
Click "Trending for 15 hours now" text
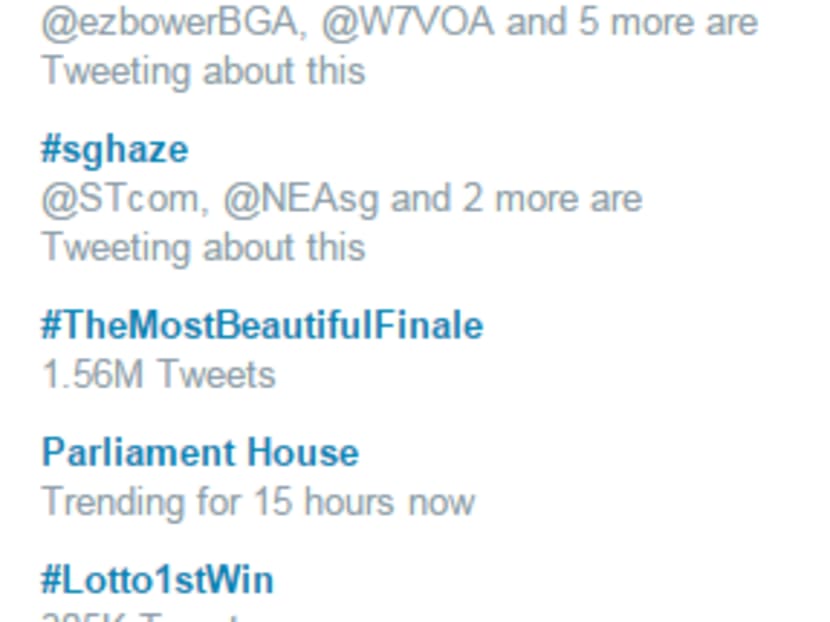[x=258, y=502]
